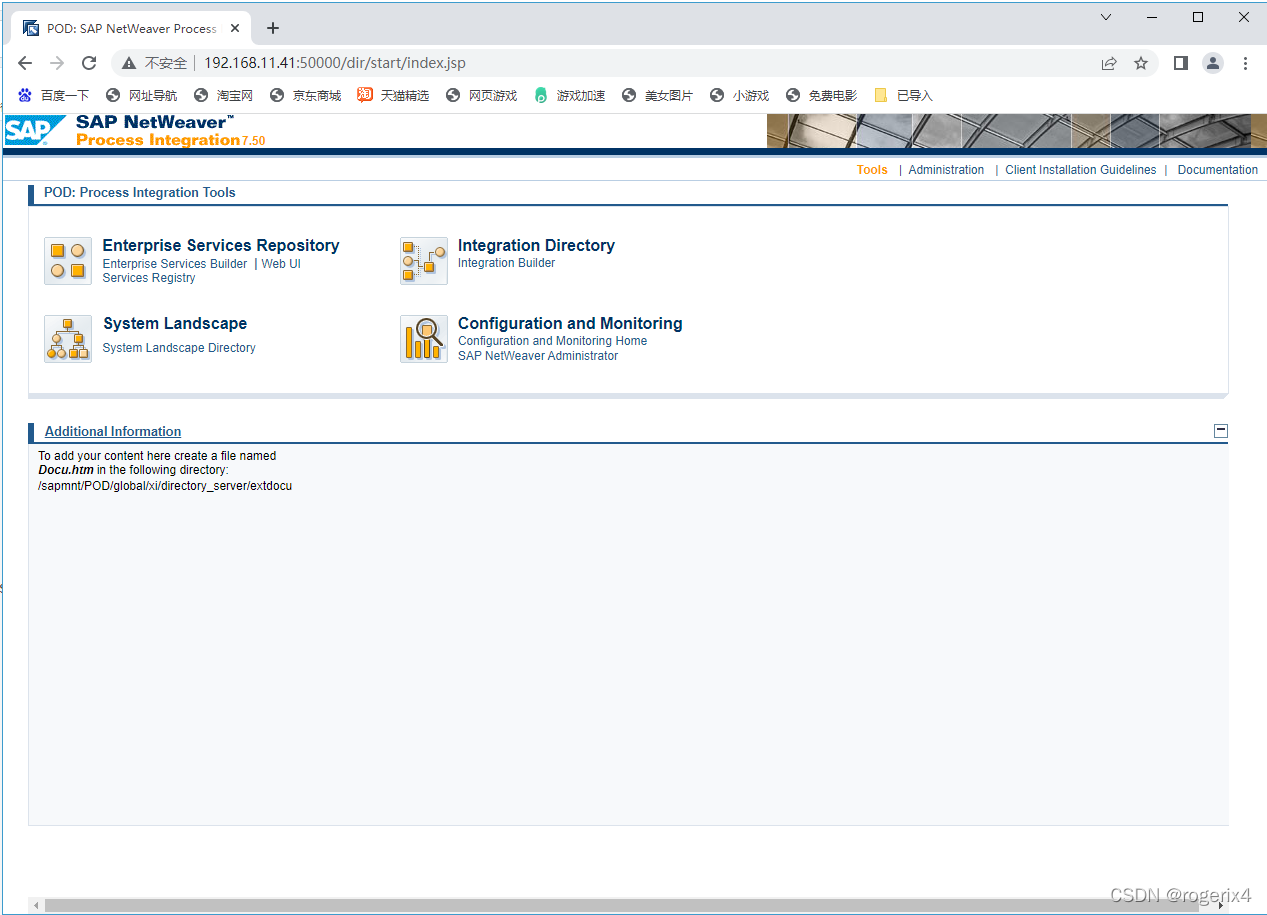Open Chrome three-dot menu

(x=1245, y=63)
